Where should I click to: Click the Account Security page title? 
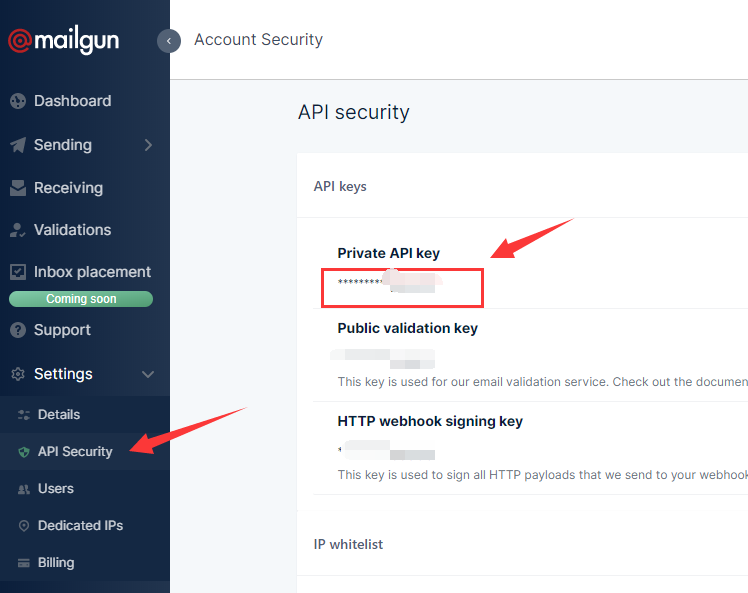tap(258, 40)
